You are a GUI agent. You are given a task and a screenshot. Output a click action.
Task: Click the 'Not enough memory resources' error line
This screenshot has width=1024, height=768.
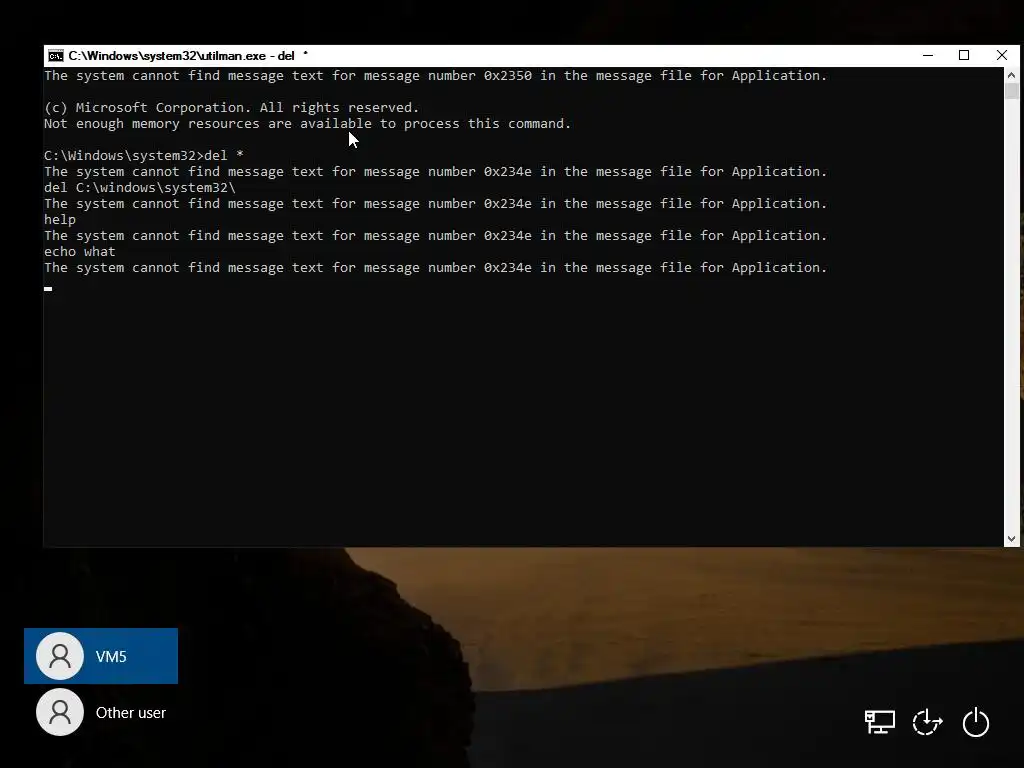pos(308,123)
